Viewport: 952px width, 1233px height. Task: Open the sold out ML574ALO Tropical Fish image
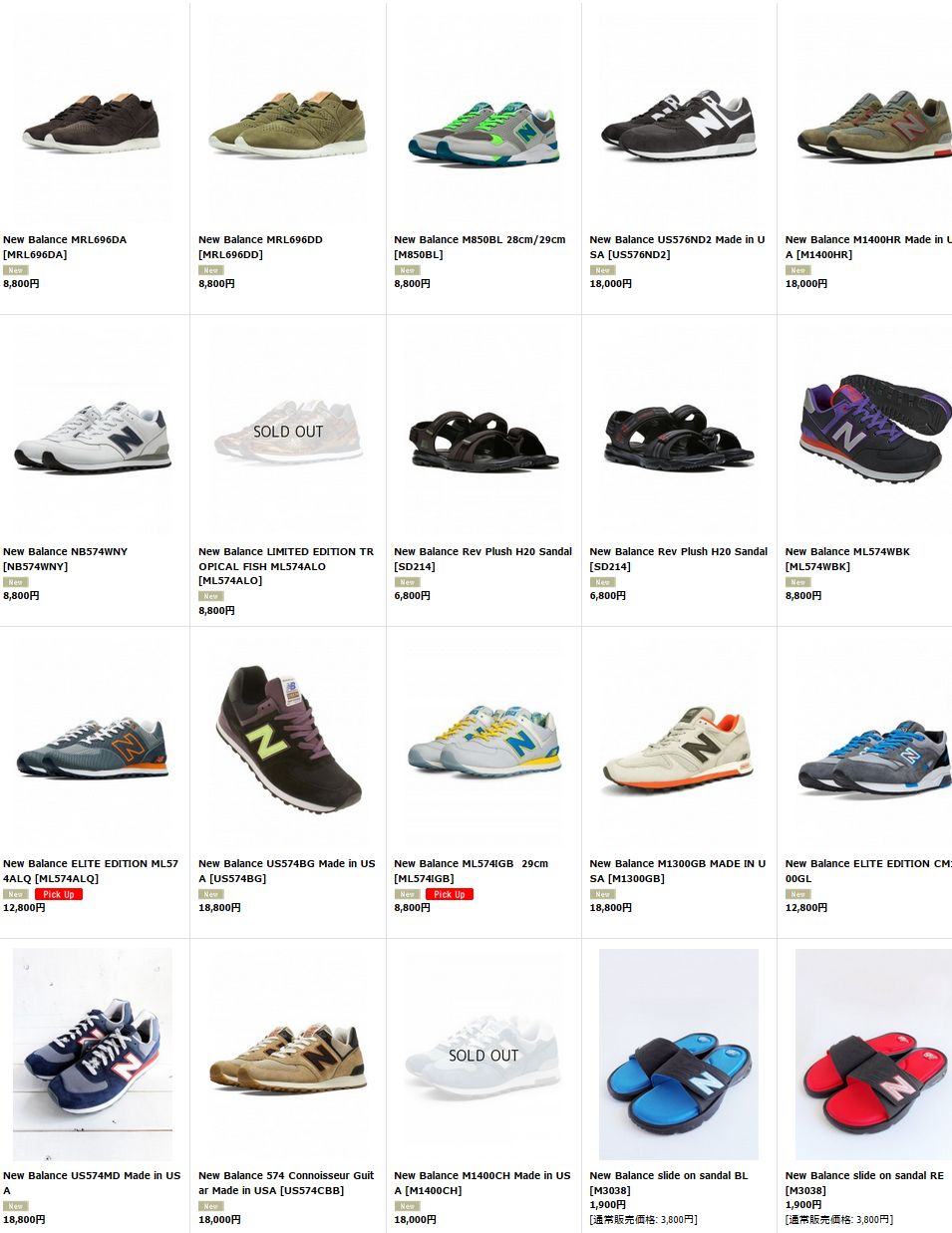287,434
